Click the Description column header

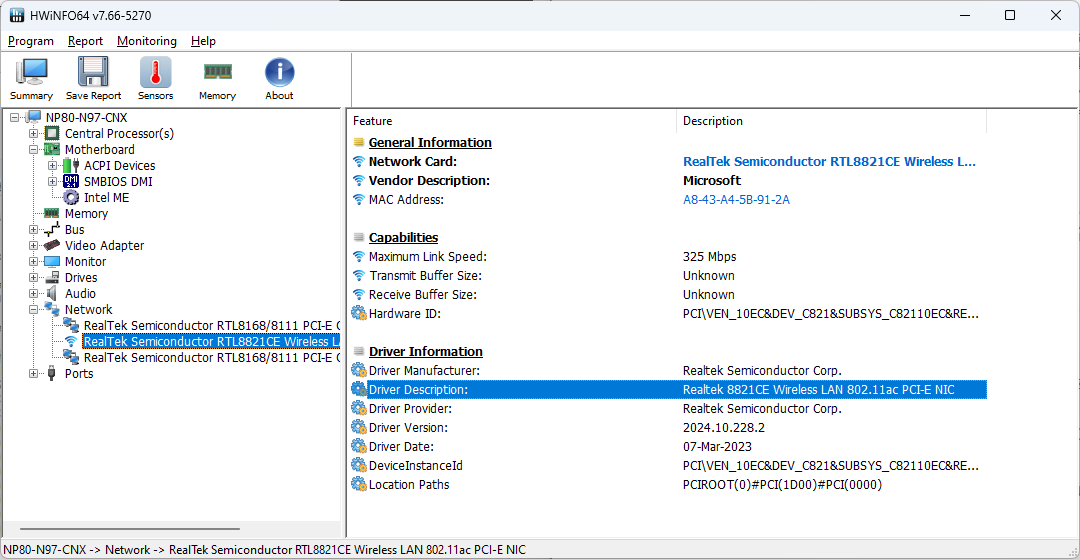point(831,121)
